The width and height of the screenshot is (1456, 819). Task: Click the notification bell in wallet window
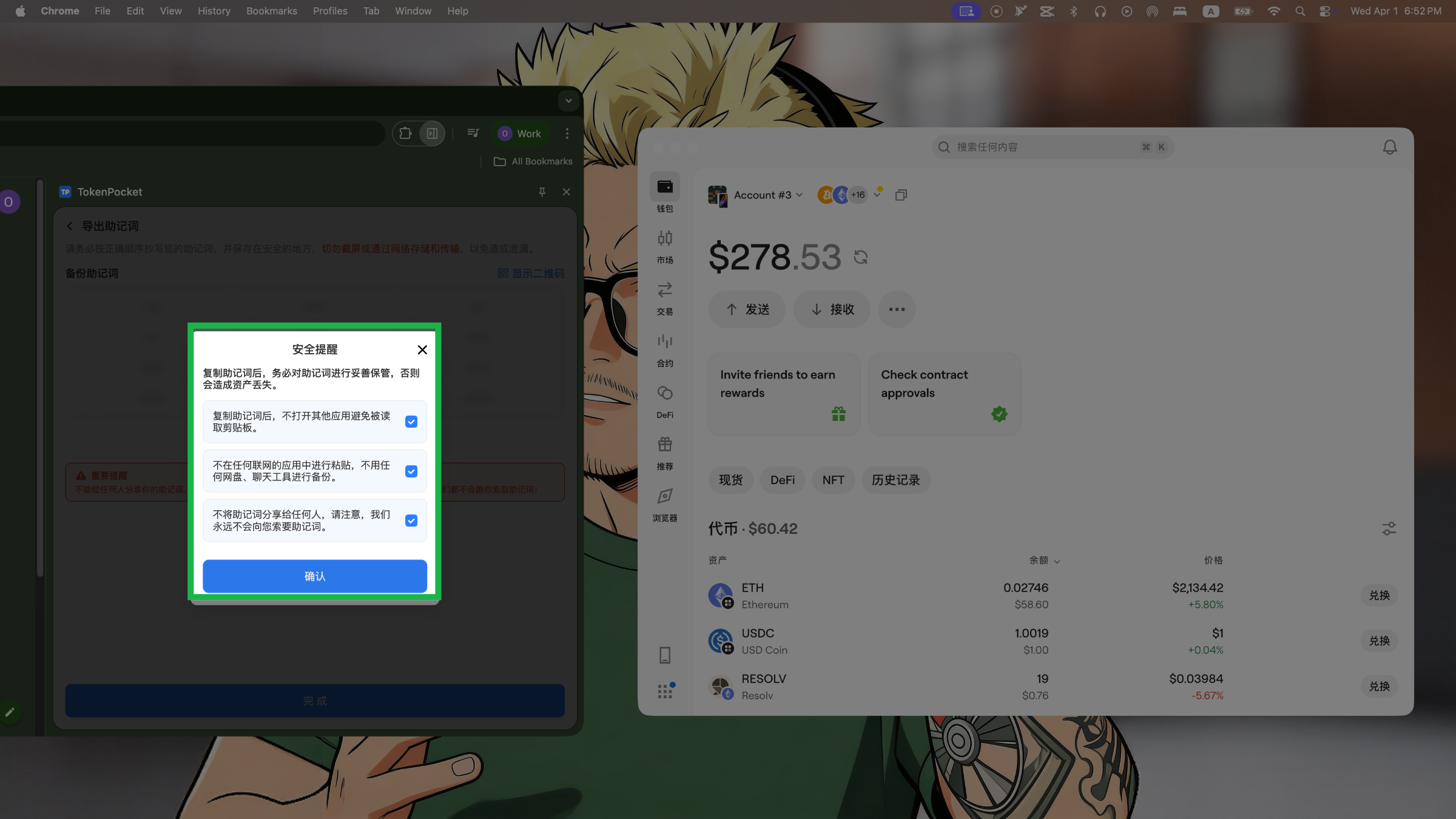pyautogui.click(x=1390, y=147)
